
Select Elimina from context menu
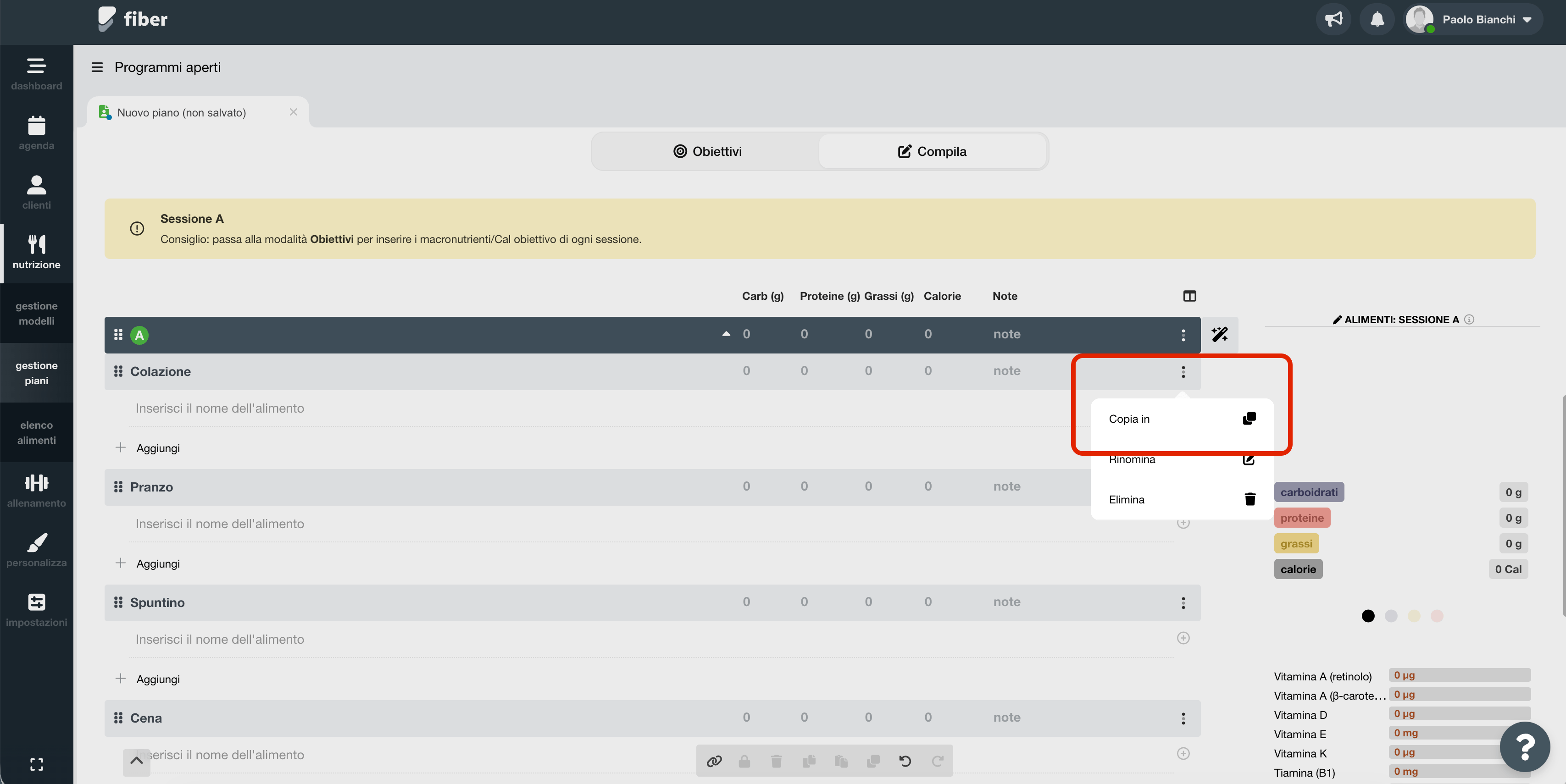(x=1182, y=500)
